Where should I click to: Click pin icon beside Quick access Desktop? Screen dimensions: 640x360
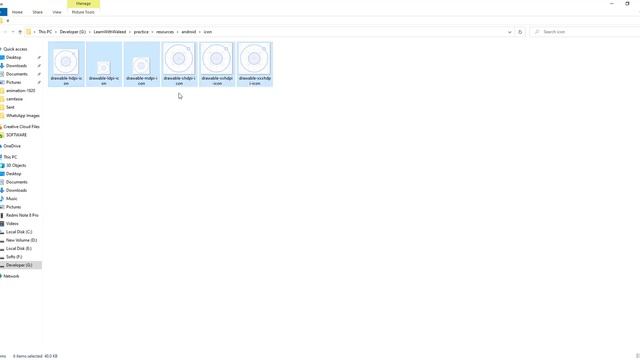pyautogui.click(x=39, y=58)
